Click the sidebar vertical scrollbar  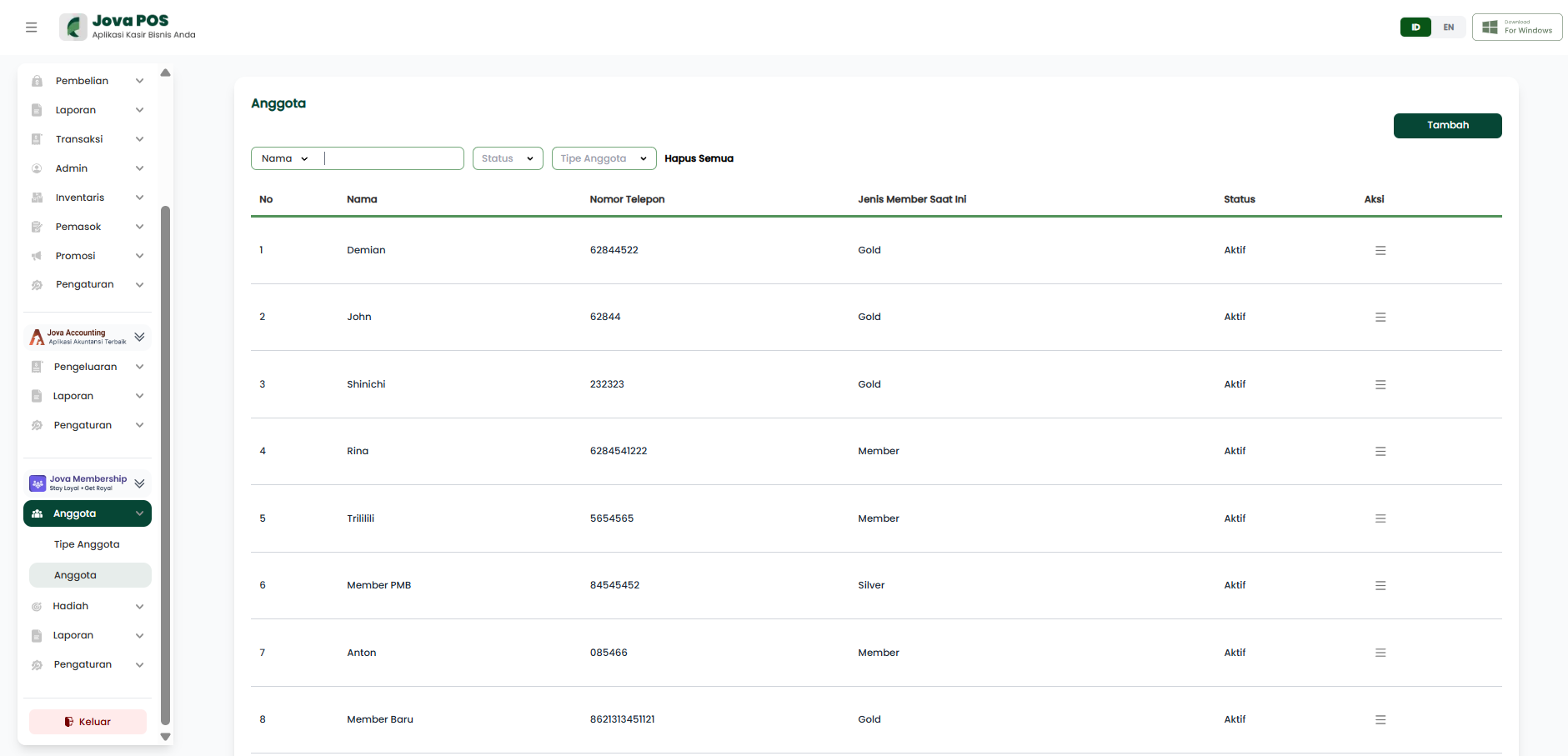[165, 465]
